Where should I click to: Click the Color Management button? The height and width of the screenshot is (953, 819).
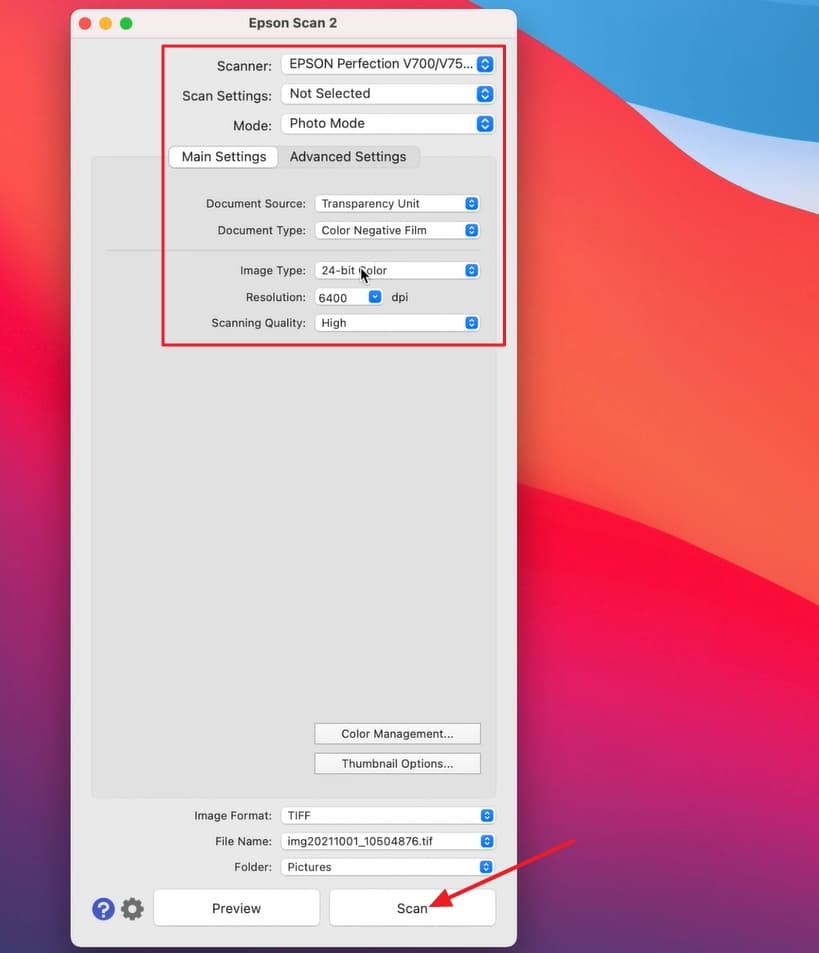click(397, 734)
